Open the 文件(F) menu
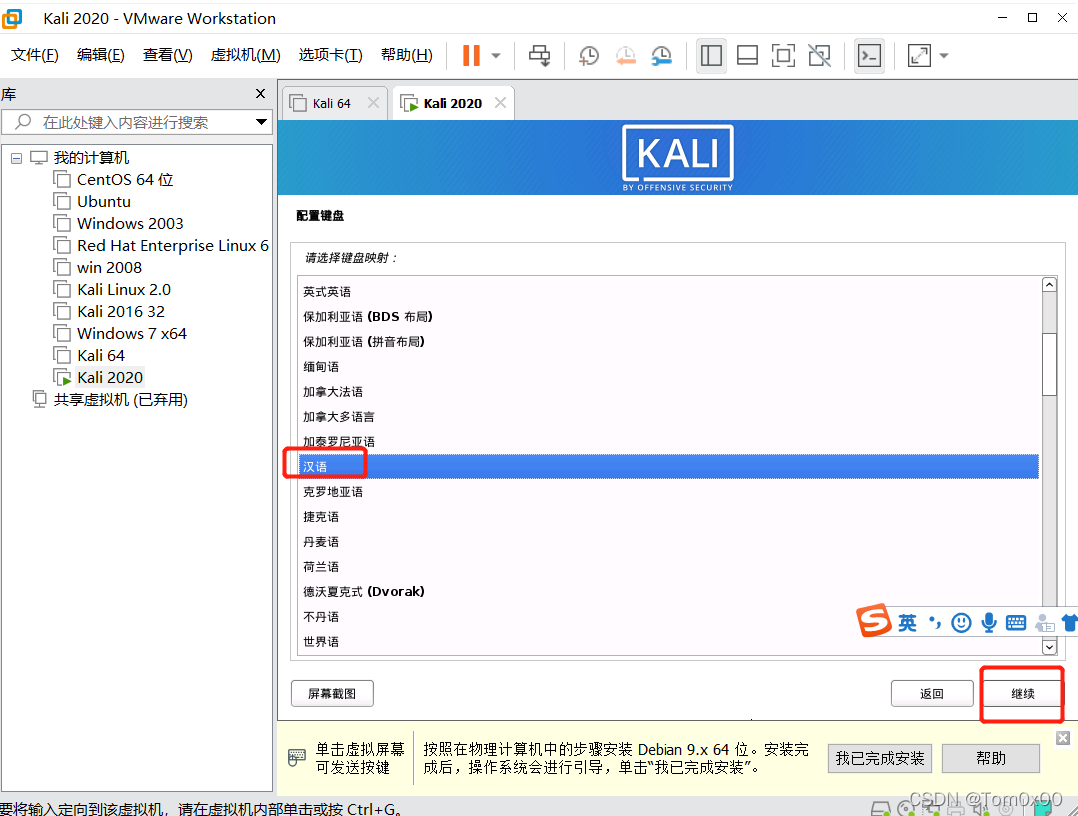The width and height of the screenshot is (1078, 816). pos(34,55)
